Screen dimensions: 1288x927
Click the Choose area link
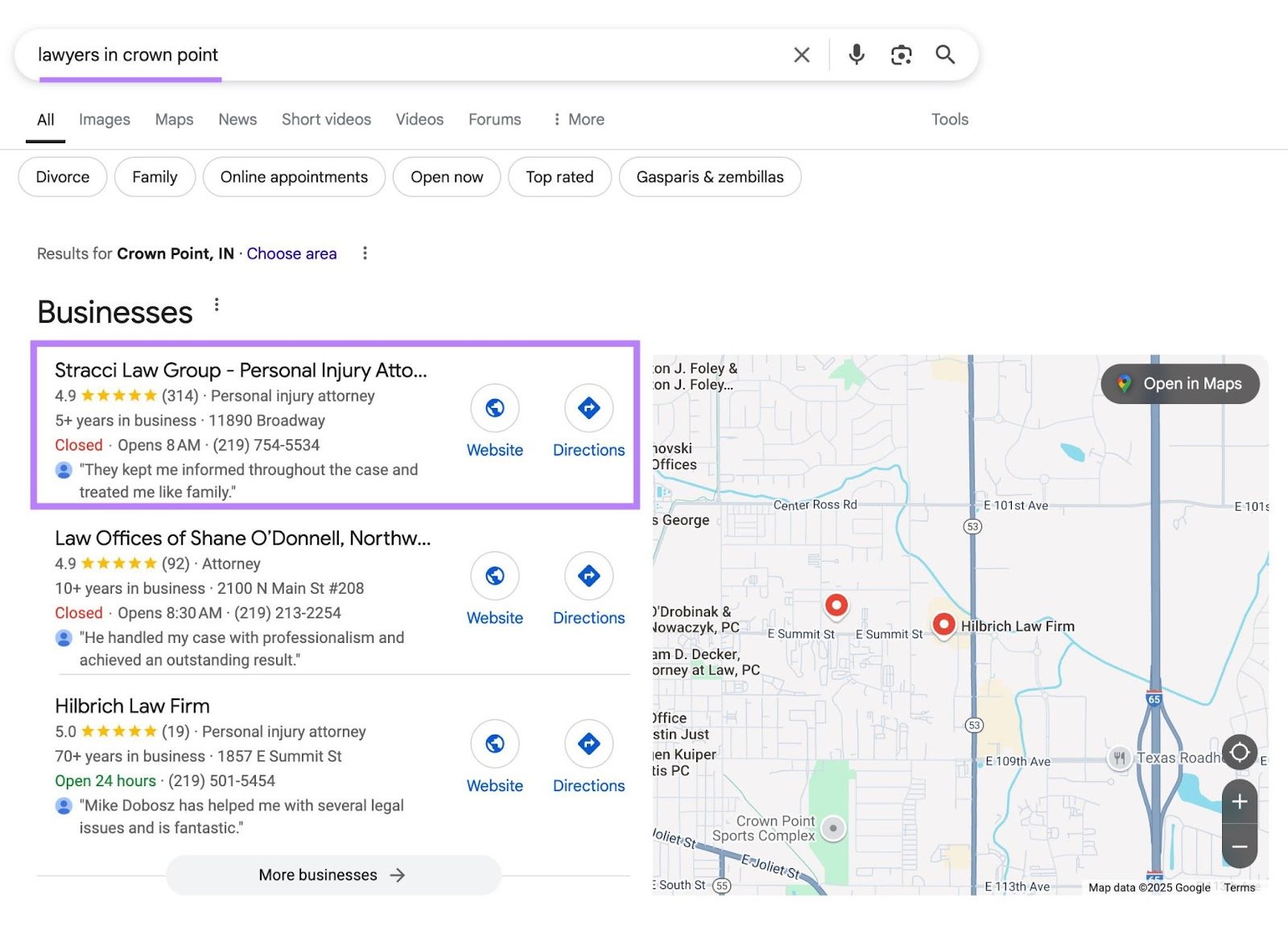click(291, 253)
